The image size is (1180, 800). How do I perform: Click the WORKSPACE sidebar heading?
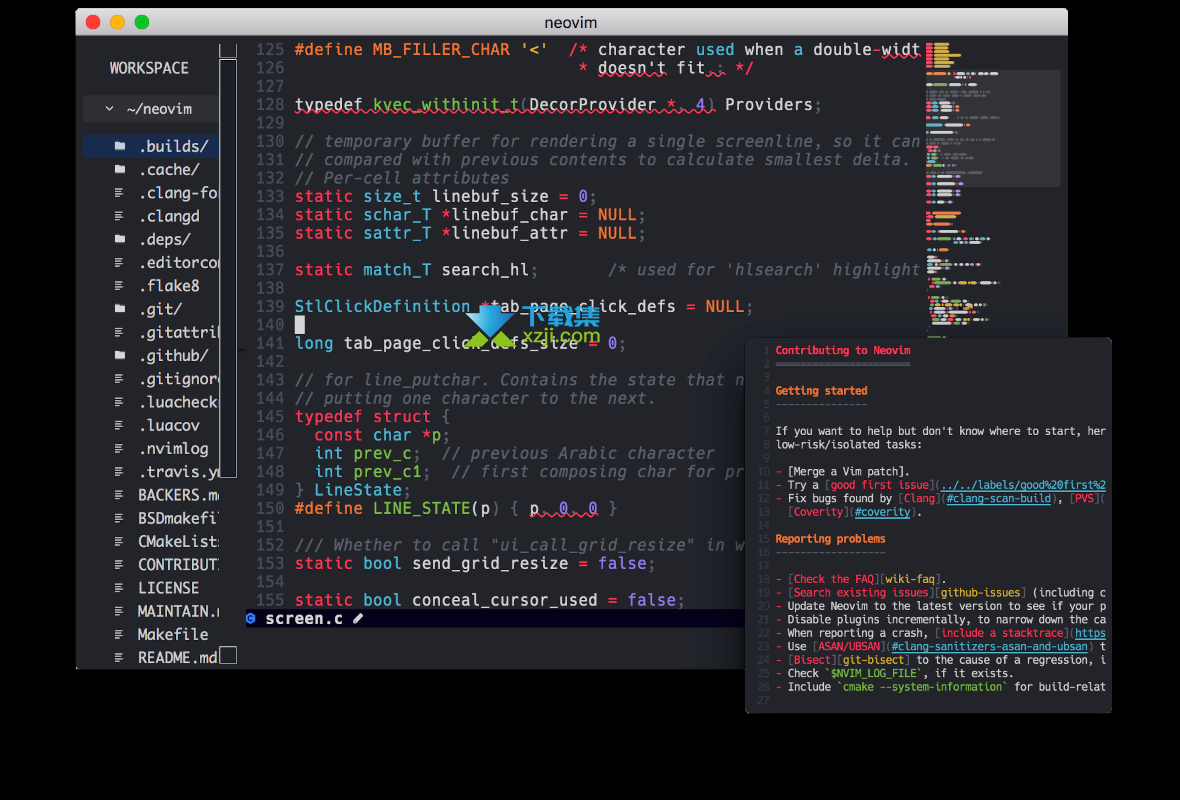tap(149, 68)
